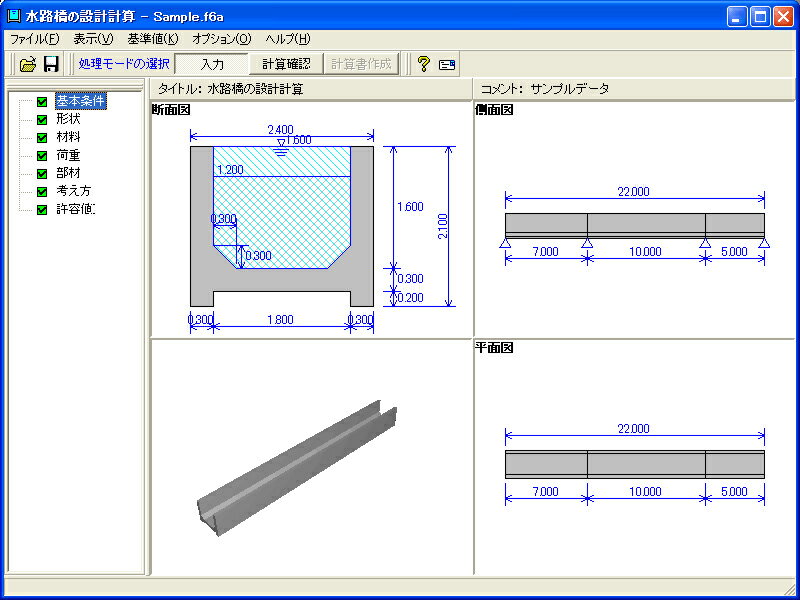
Task: Click the green check icon beside 材料
Action: click(x=42, y=138)
